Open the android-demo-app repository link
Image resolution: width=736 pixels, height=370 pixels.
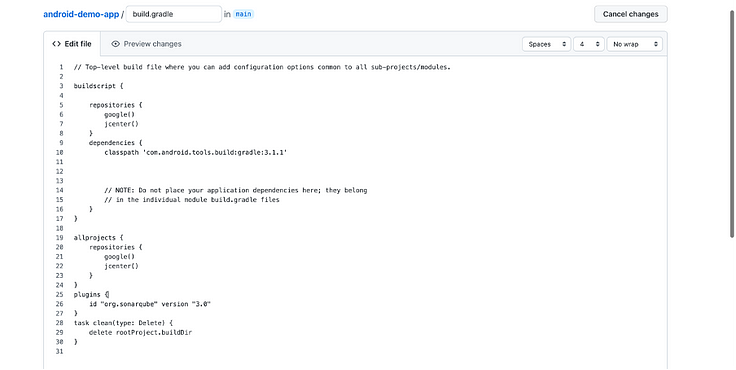click(81, 14)
